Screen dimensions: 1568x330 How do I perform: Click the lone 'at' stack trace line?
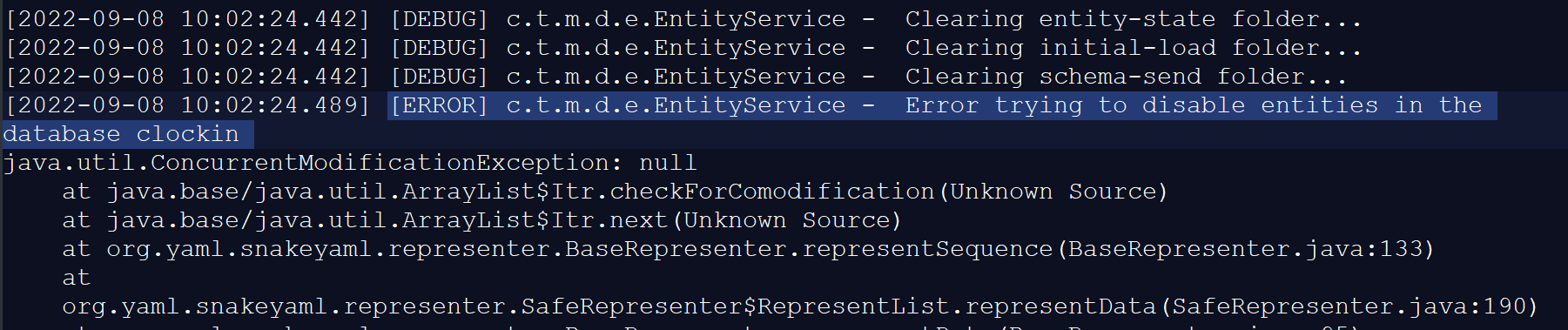click(77, 278)
